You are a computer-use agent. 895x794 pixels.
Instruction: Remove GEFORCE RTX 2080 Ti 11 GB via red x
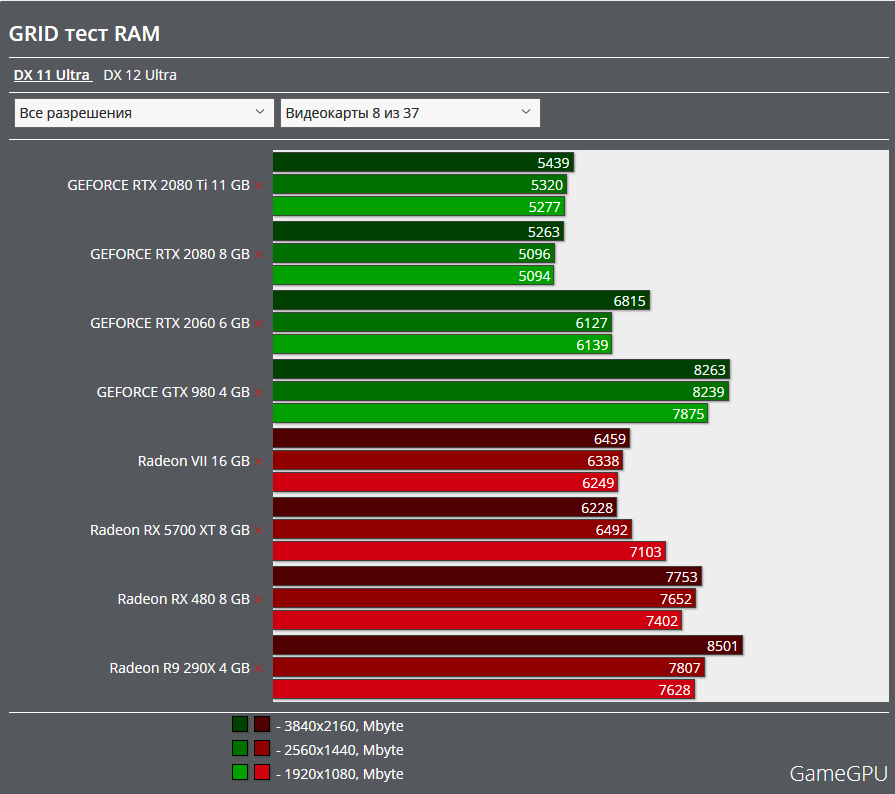pos(259,186)
